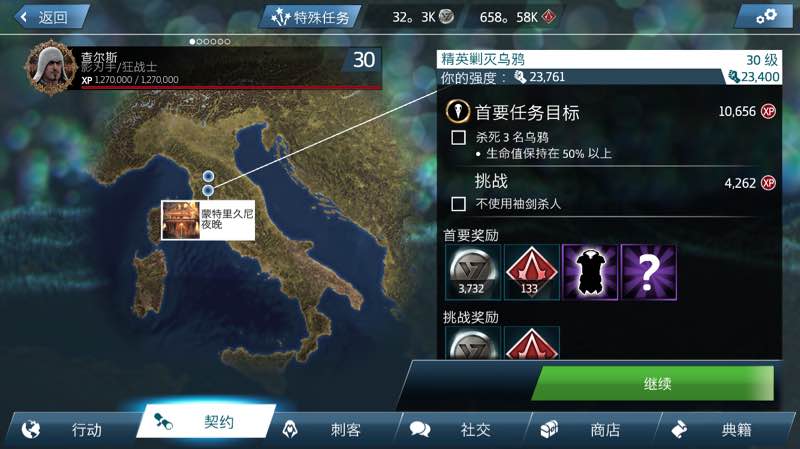
Task: Open the purple mystery question-mark reward
Action: 649,272
